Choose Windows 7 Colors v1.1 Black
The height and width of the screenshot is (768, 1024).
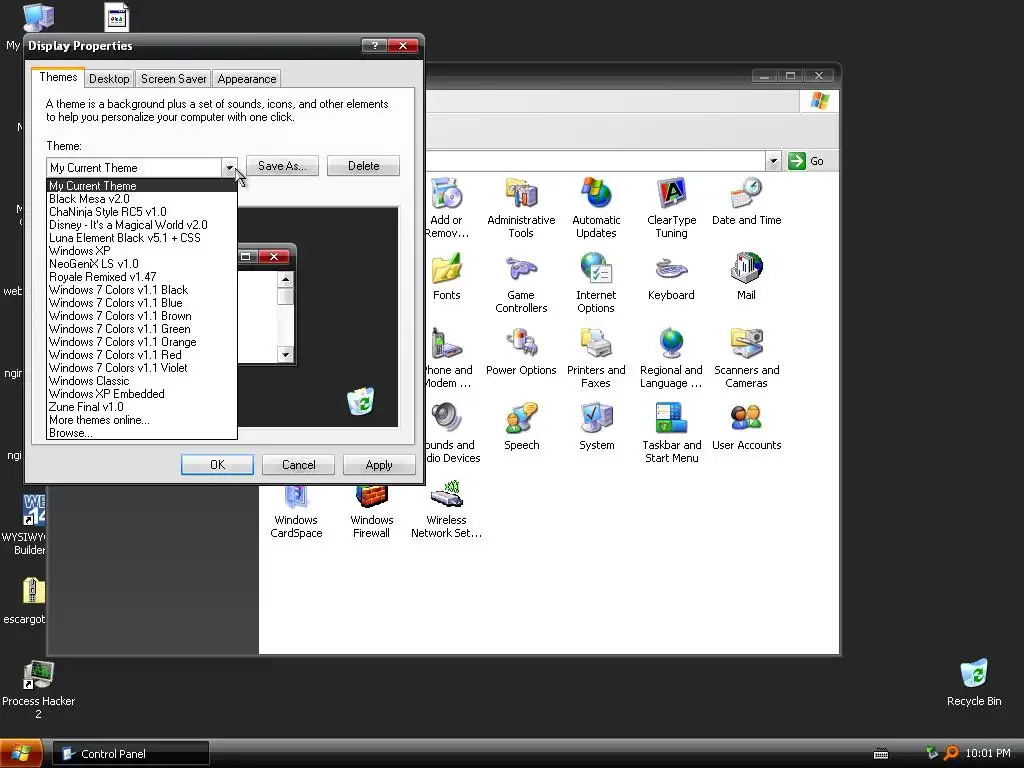tap(142, 290)
